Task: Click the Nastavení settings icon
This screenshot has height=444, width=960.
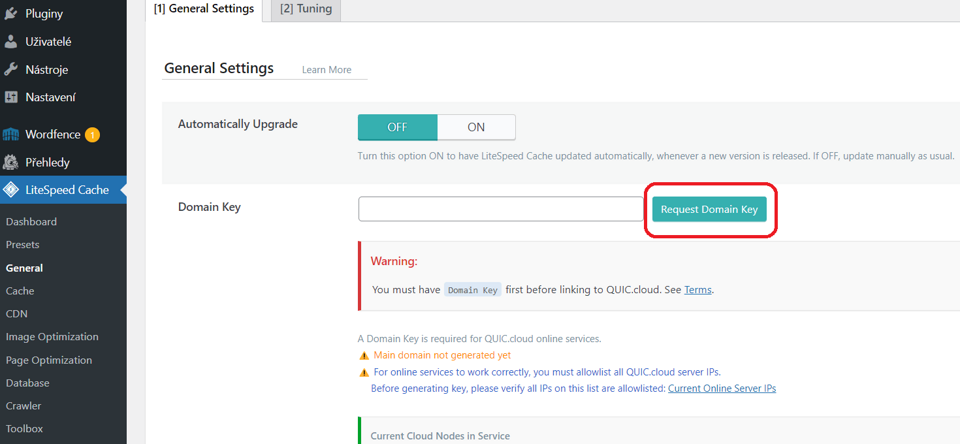Action: [x=10, y=97]
